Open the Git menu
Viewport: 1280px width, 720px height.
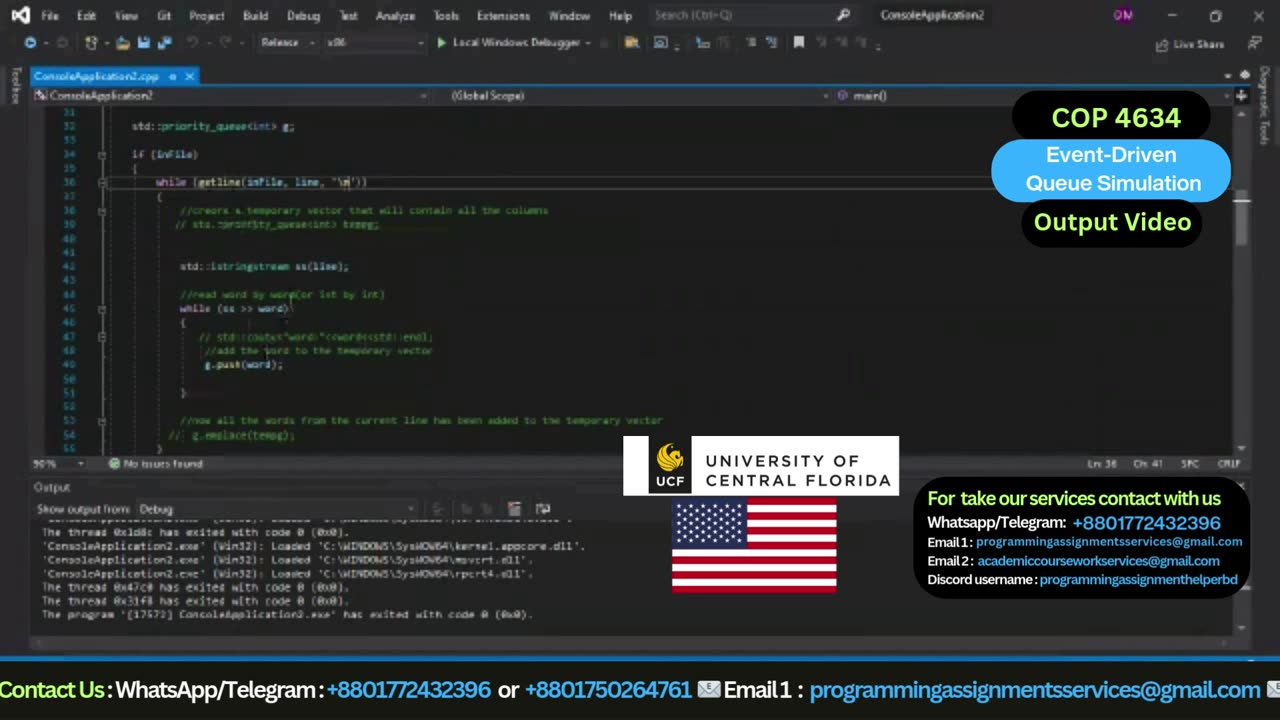click(164, 16)
